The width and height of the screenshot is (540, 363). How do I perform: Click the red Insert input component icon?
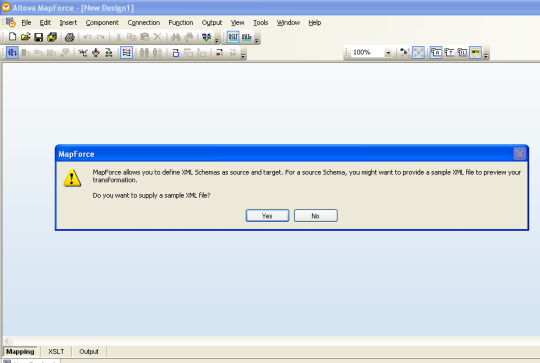click(x=219, y=53)
